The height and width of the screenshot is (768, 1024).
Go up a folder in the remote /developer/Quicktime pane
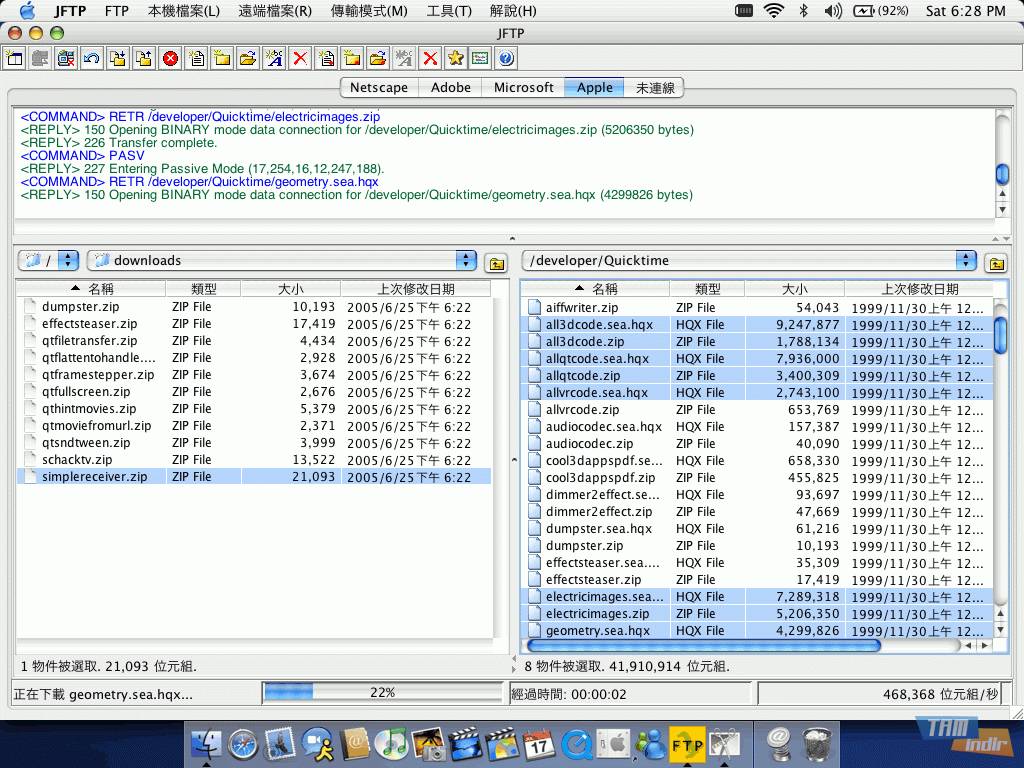coord(995,262)
